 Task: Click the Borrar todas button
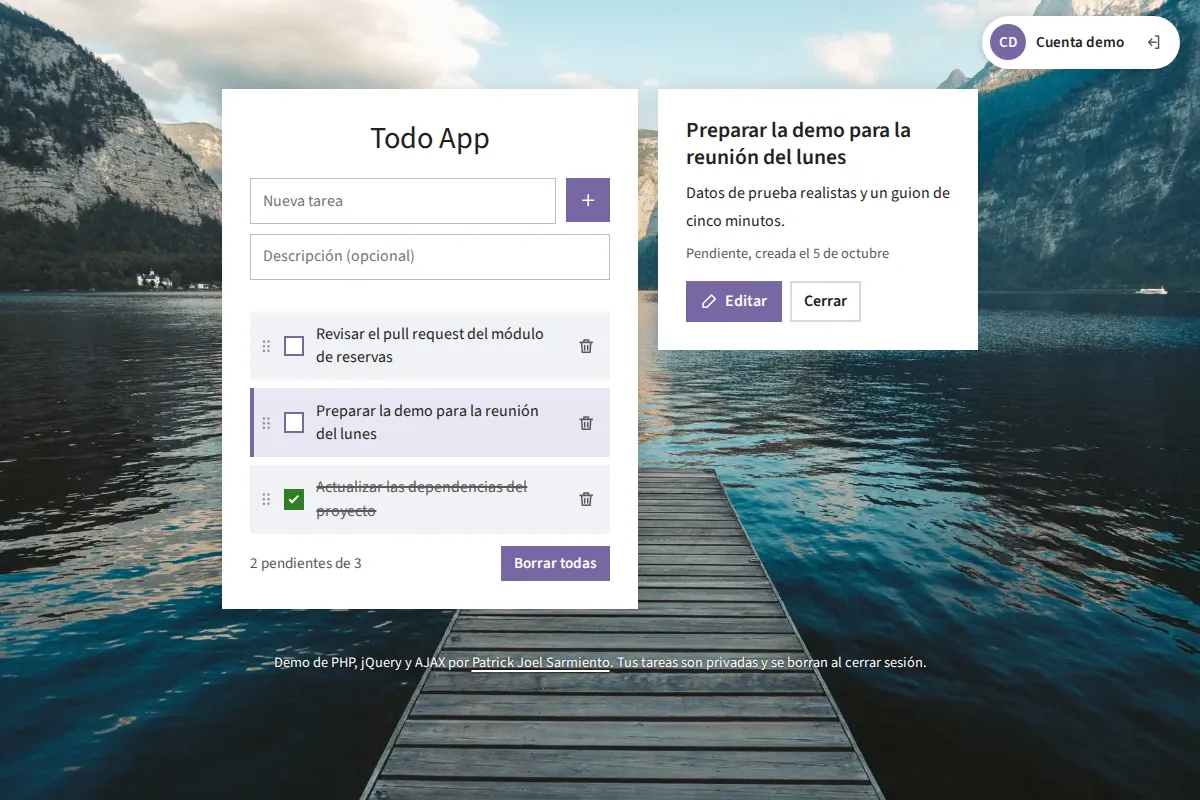(555, 563)
